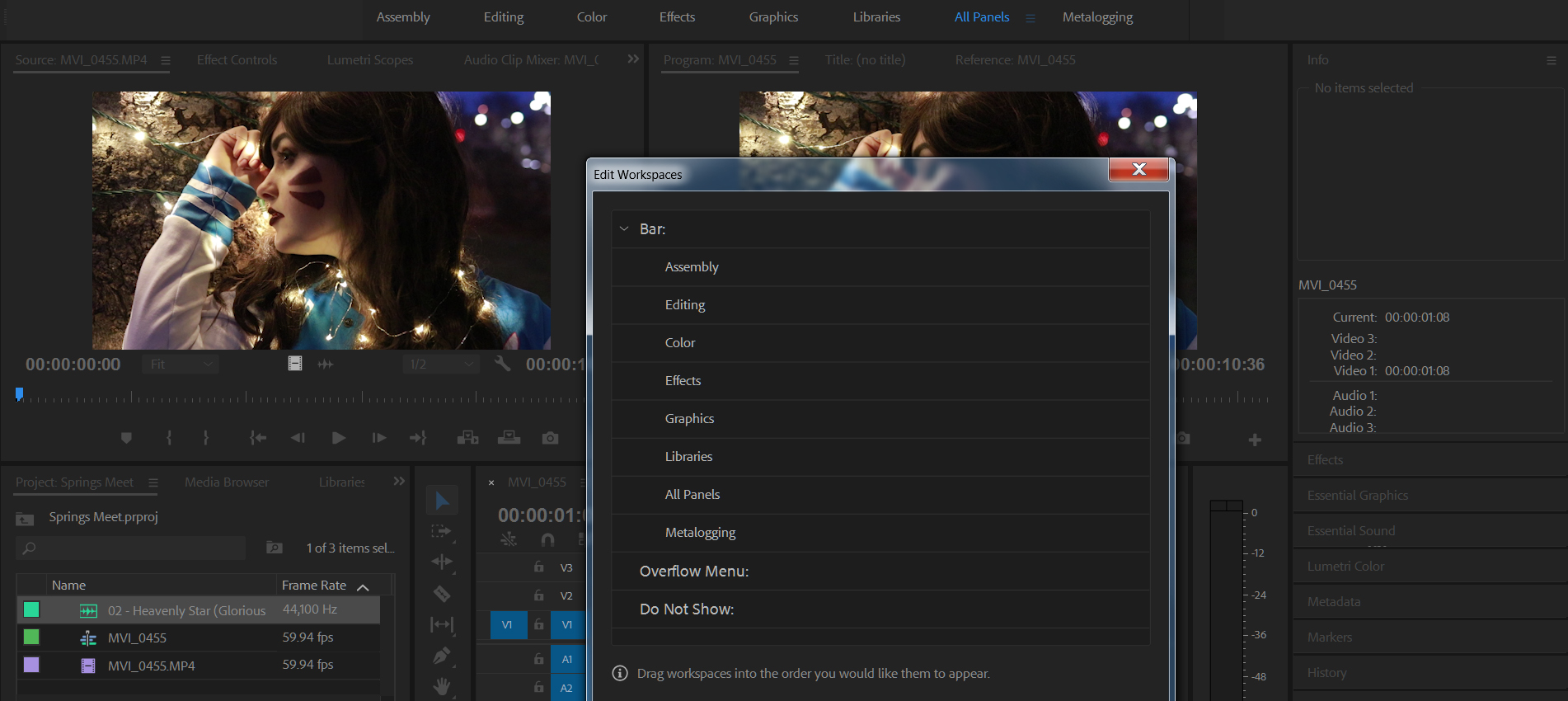Click label color swatch for Heavenly Star
The height and width of the screenshot is (701, 1568).
pos(31,609)
